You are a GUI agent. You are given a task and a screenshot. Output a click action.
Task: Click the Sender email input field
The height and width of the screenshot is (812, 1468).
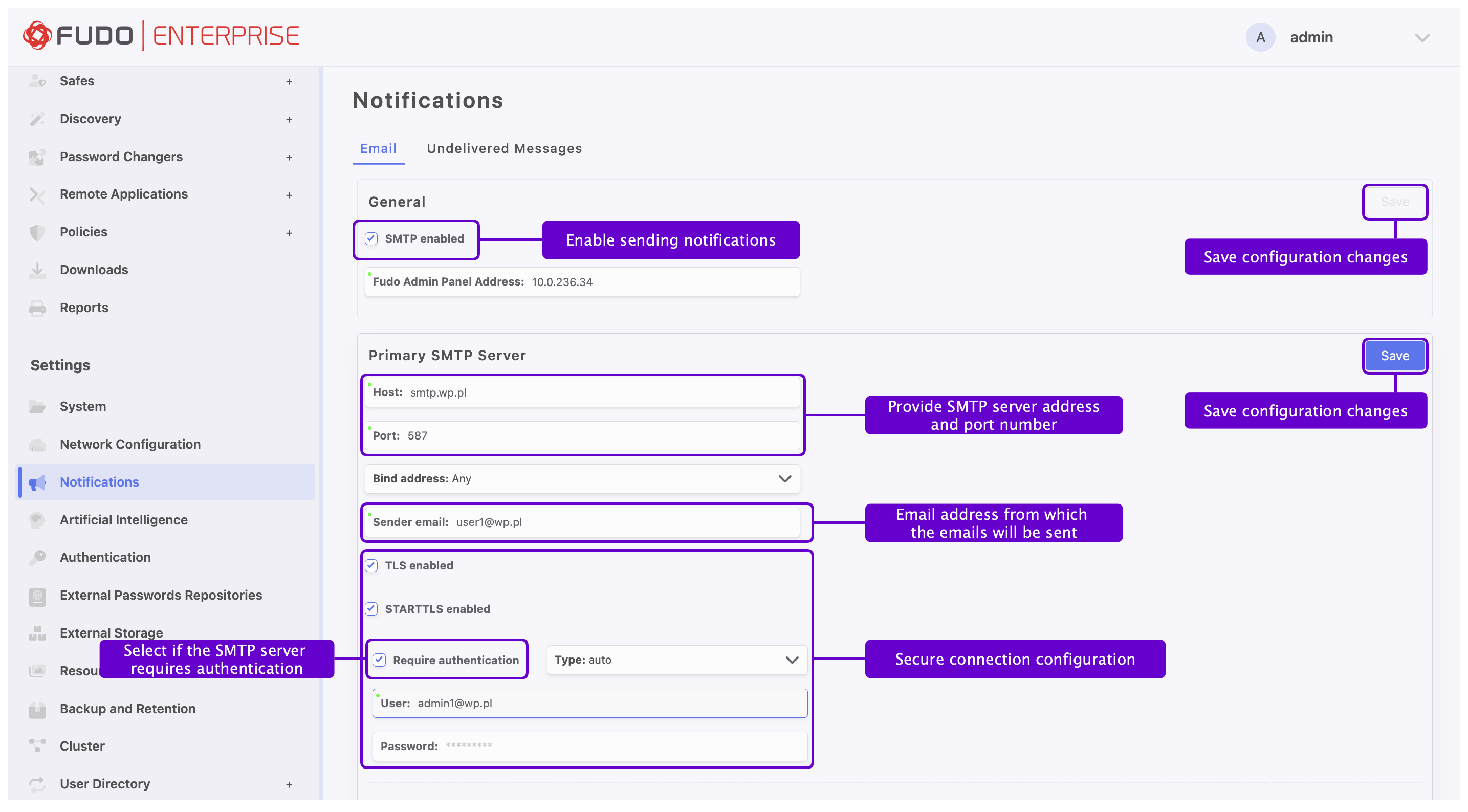point(582,522)
